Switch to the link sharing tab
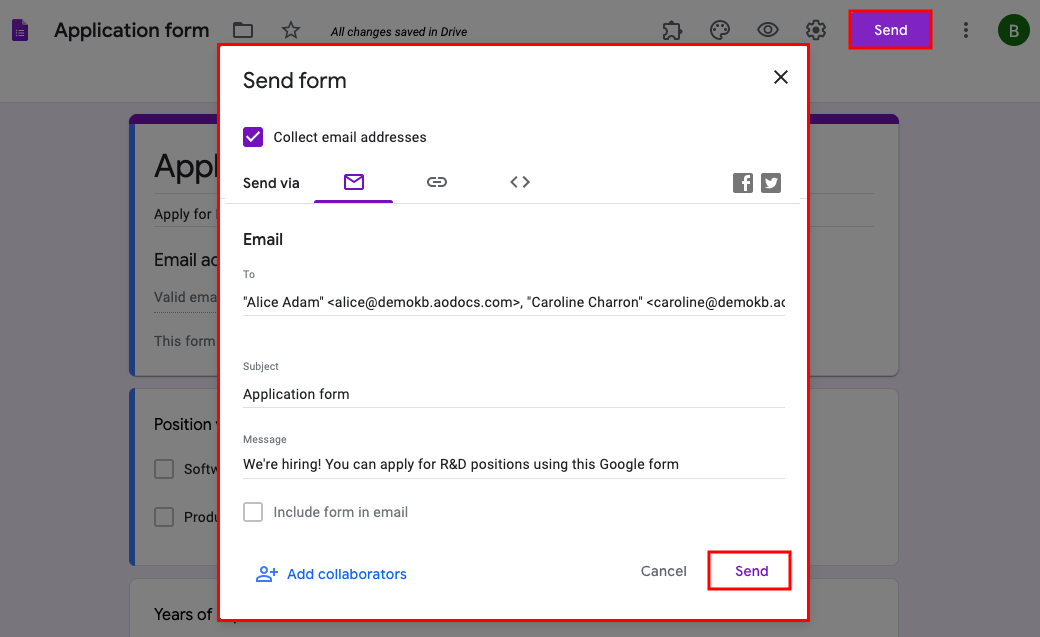The image size is (1040, 637). (436, 182)
